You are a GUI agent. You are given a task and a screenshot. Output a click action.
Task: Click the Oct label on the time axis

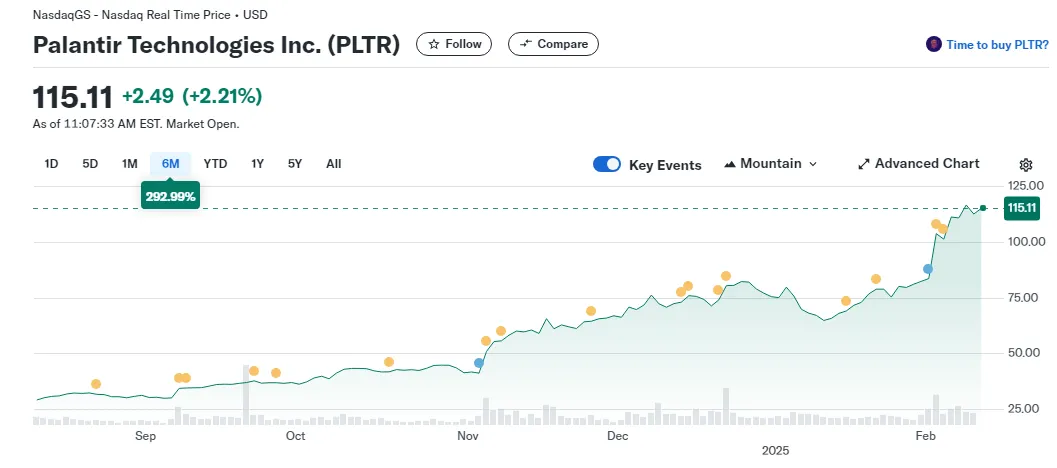click(x=295, y=436)
